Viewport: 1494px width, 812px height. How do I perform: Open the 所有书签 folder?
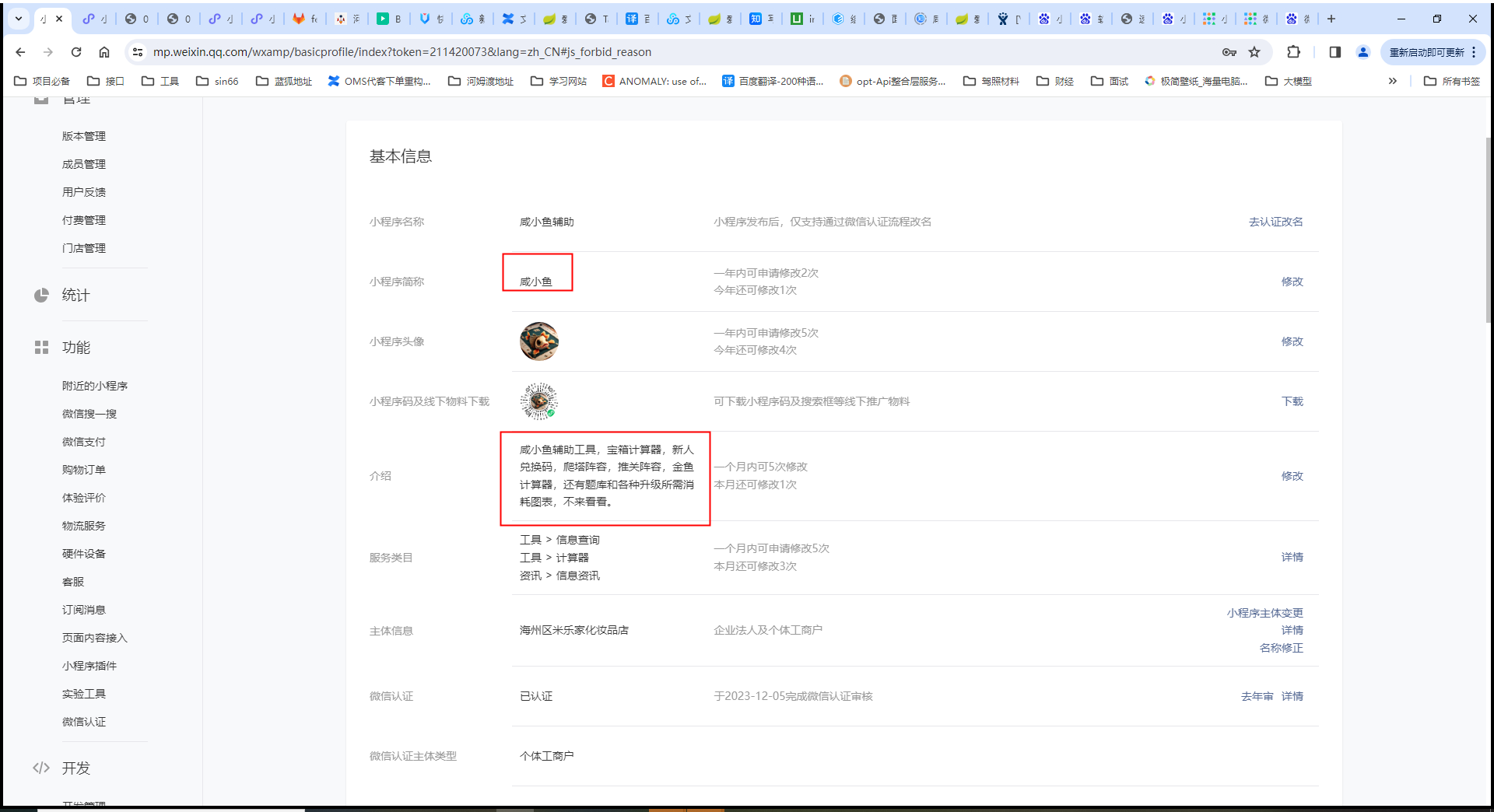(1452, 81)
